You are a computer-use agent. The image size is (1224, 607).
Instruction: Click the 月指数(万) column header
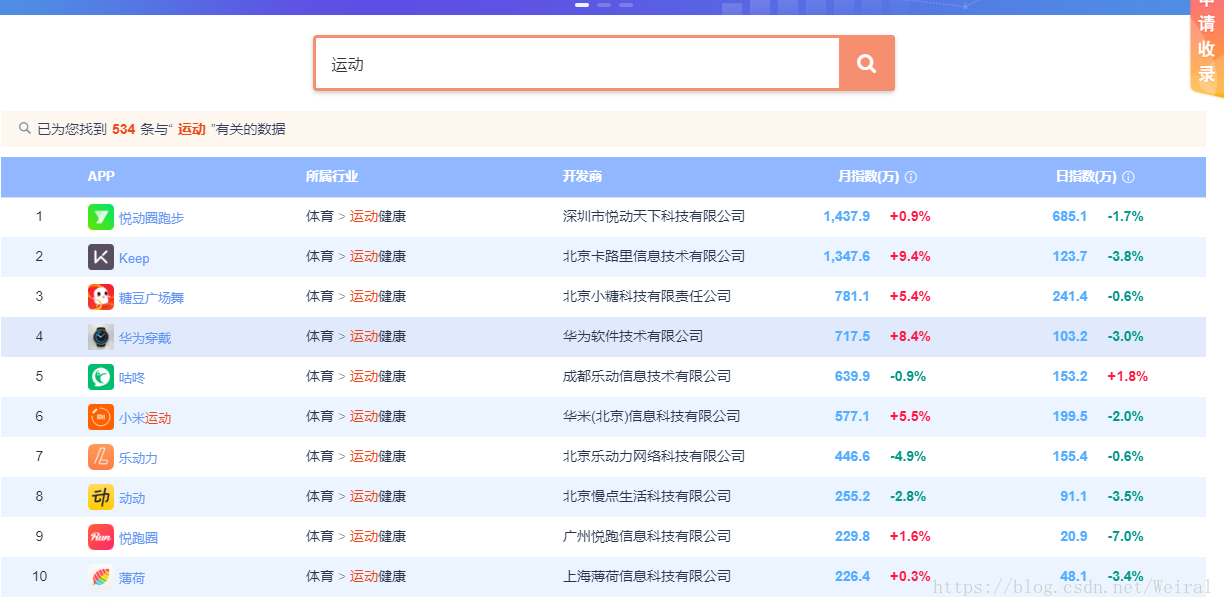point(868,176)
